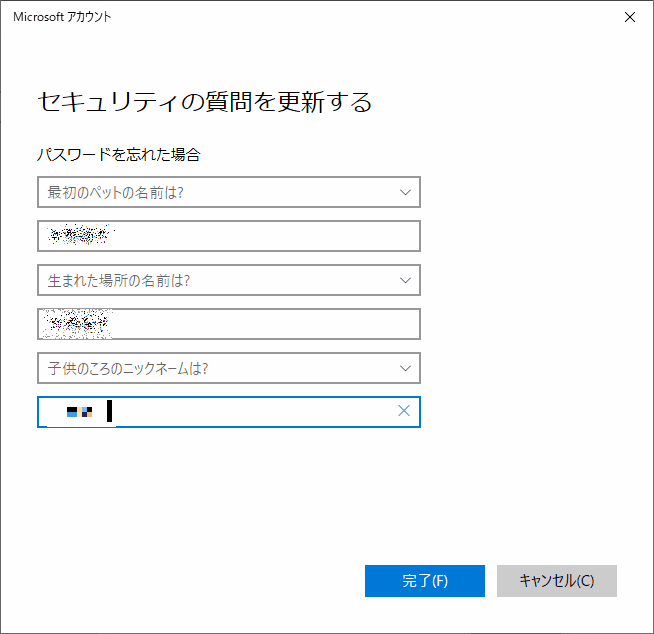Click the Microsoft アカウント window title
Image resolution: width=654 pixels, height=634 pixels.
coord(62,17)
